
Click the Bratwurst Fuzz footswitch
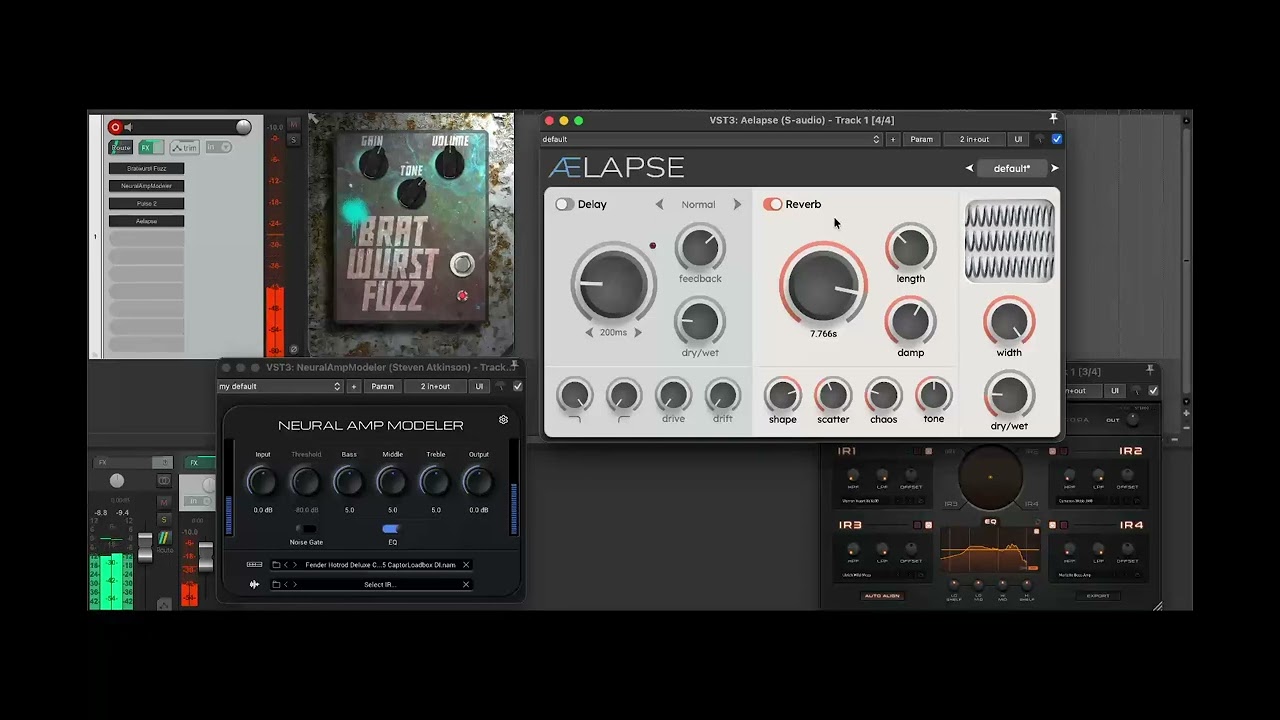[x=461, y=265]
